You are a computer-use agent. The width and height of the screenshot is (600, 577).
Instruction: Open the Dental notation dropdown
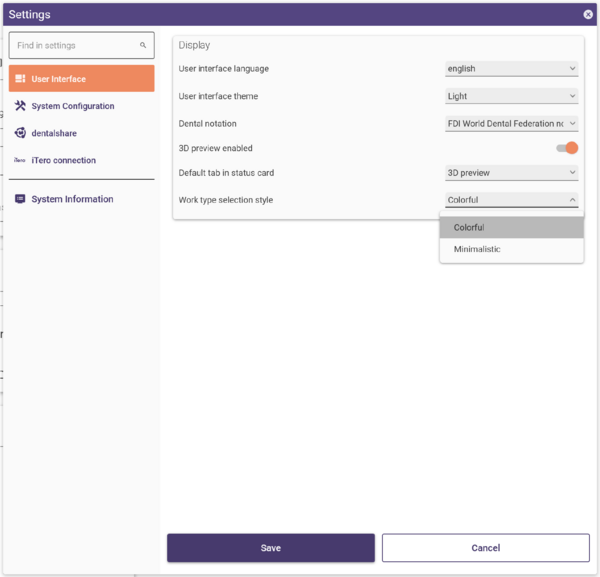tap(511, 124)
